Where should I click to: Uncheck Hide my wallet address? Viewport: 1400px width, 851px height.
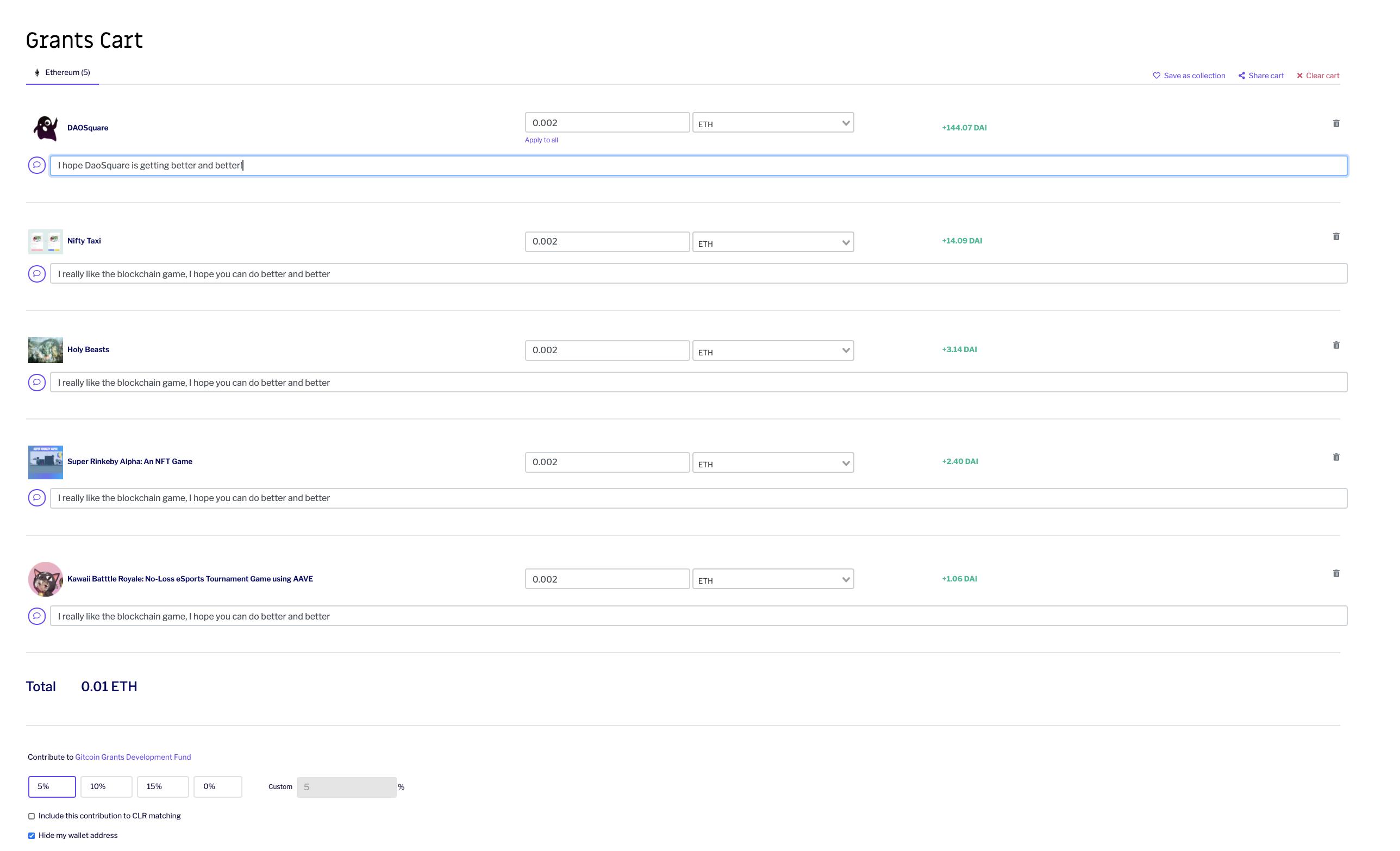tap(32, 836)
